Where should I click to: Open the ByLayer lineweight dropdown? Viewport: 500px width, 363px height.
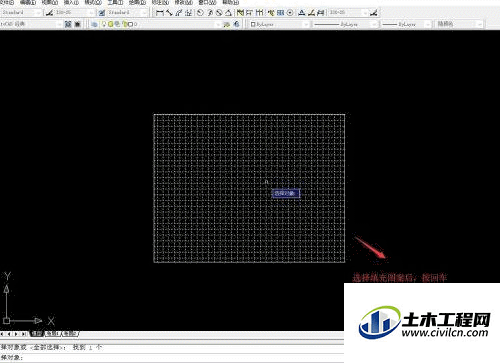point(406,24)
